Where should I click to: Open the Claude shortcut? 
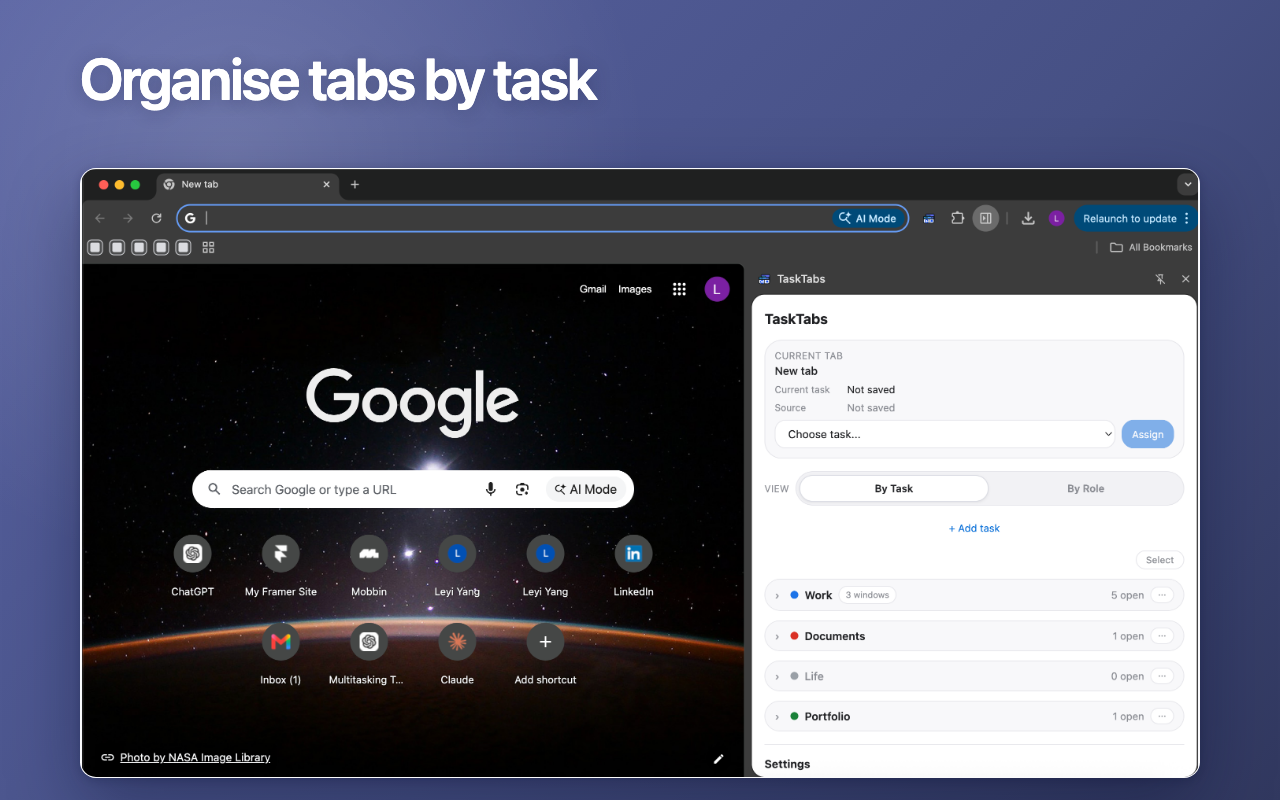tap(457, 654)
